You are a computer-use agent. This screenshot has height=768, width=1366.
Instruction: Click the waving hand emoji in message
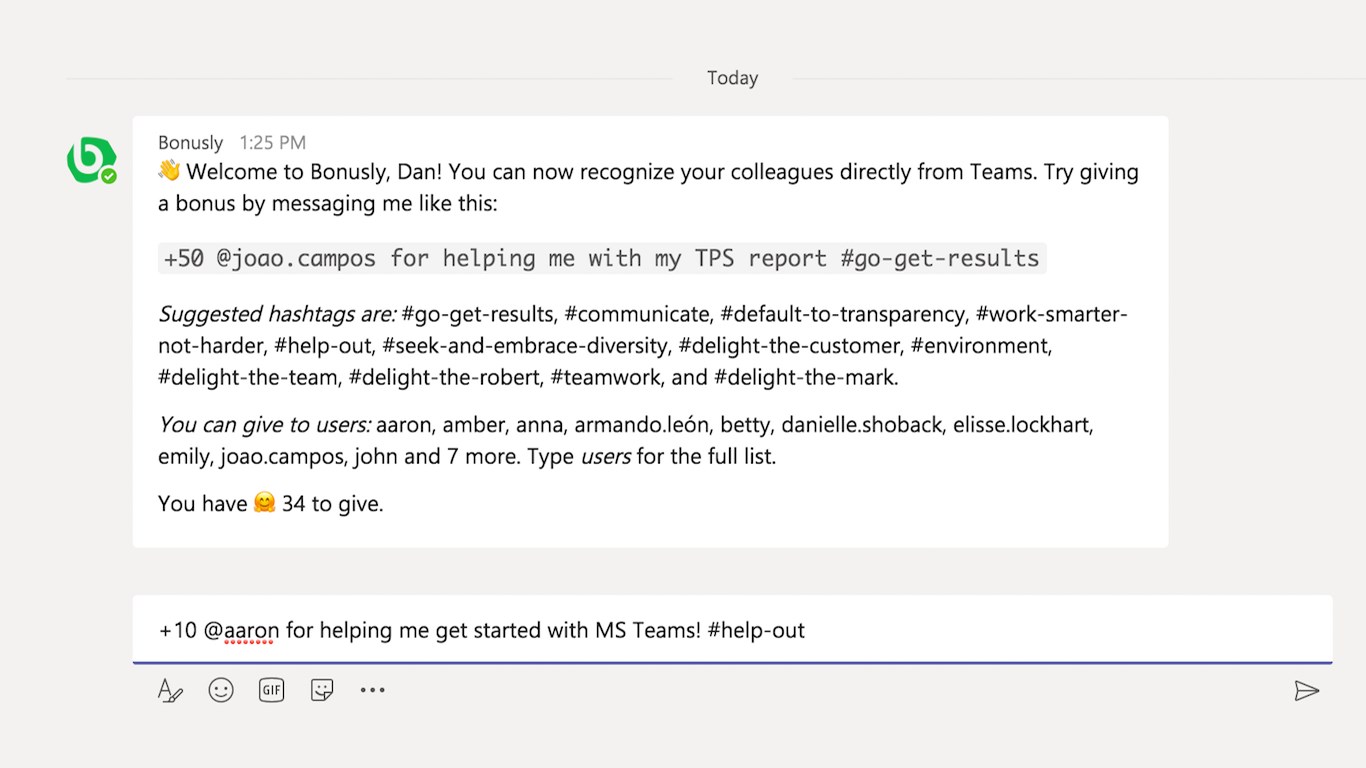pyautogui.click(x=169, y=171)
